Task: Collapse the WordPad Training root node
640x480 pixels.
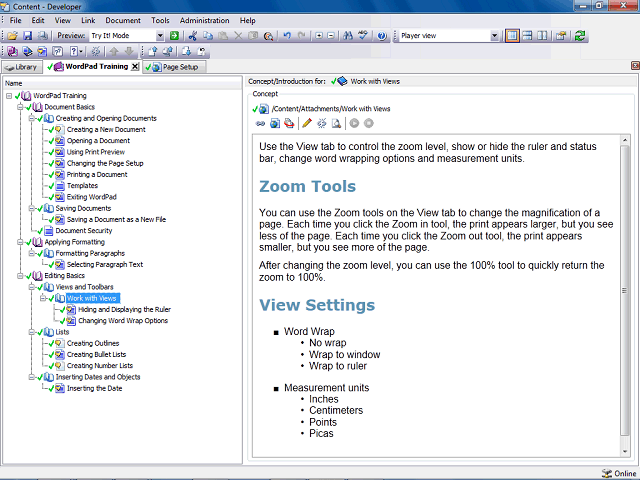Action: (9, 96)
